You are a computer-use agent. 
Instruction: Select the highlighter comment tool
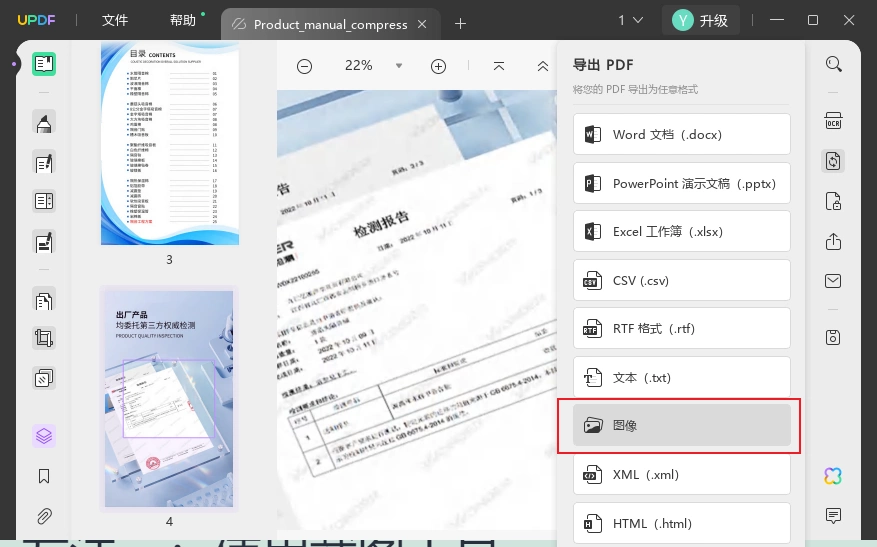[x=44, y=121]
